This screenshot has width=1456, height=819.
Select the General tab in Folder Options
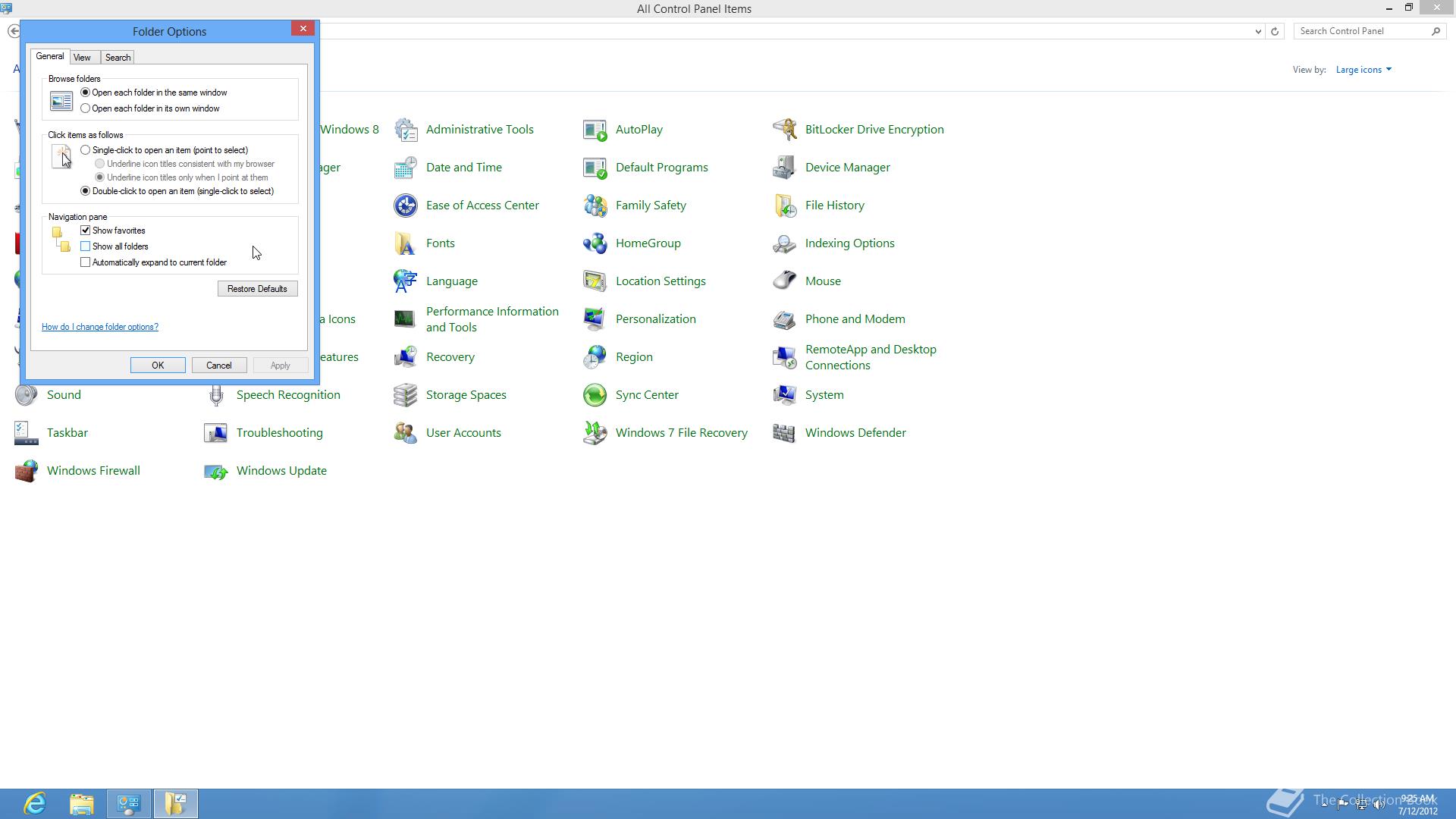50,57
